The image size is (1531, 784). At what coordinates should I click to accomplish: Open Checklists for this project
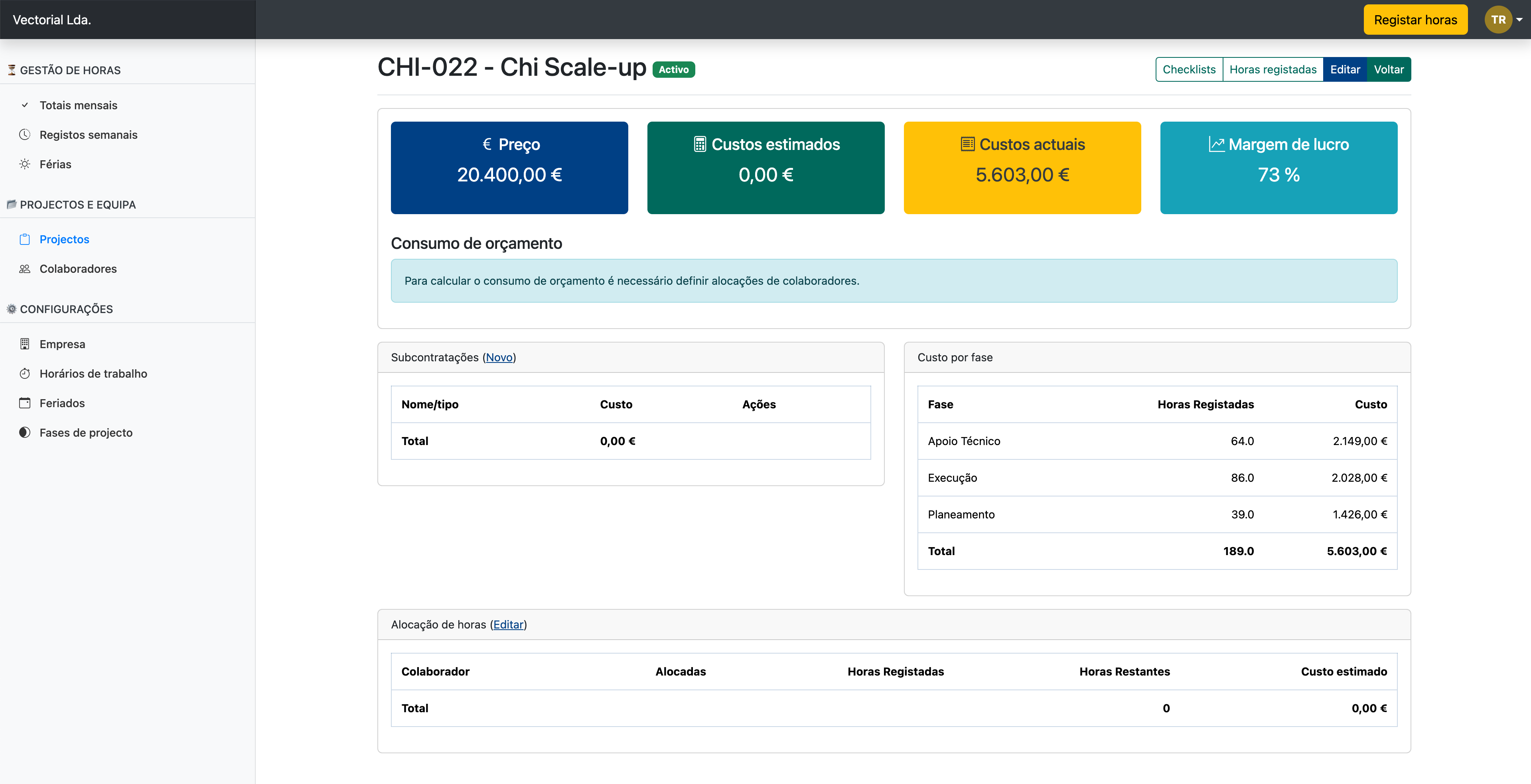coord(1189,69)
